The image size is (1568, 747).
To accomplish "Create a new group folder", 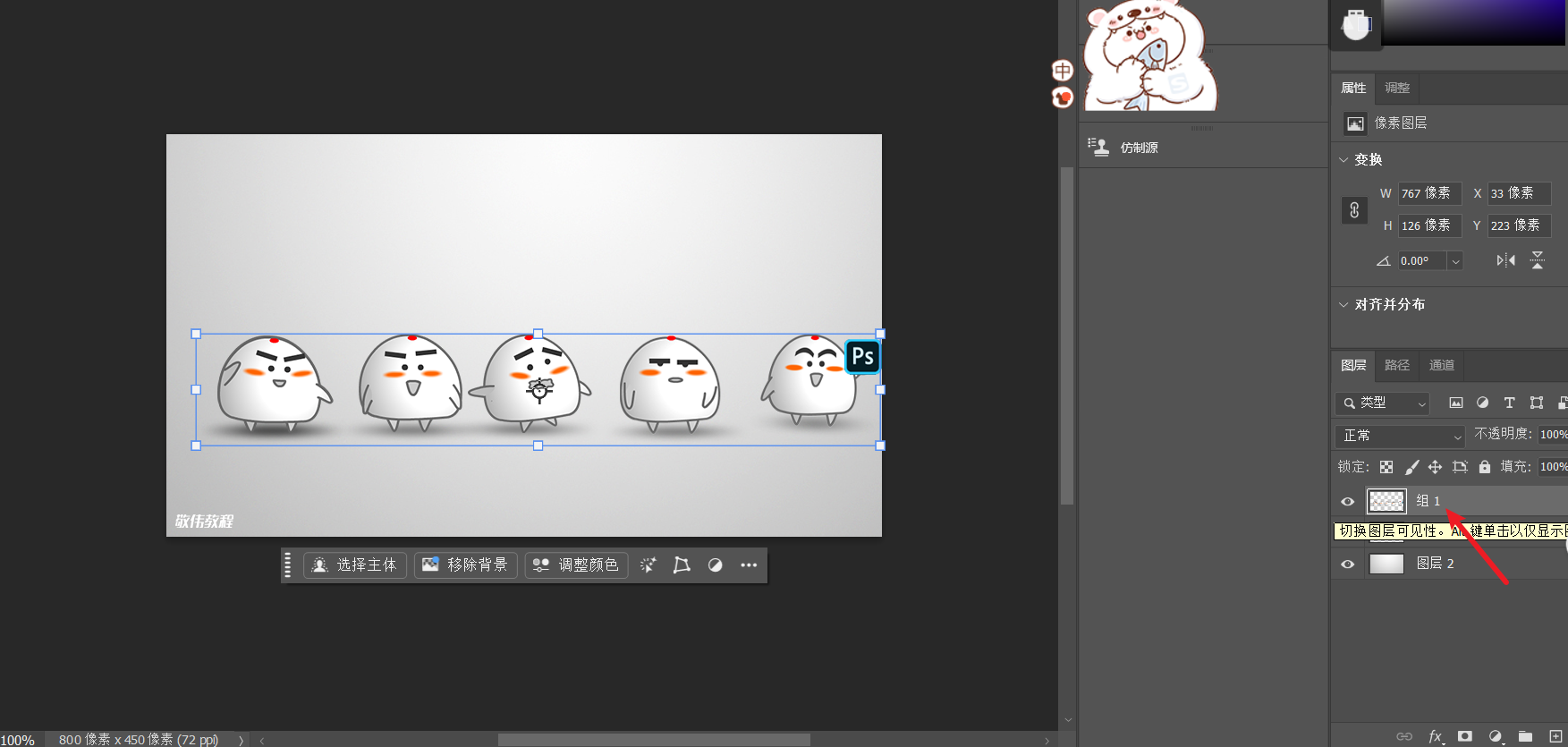I will (1525, 736).
